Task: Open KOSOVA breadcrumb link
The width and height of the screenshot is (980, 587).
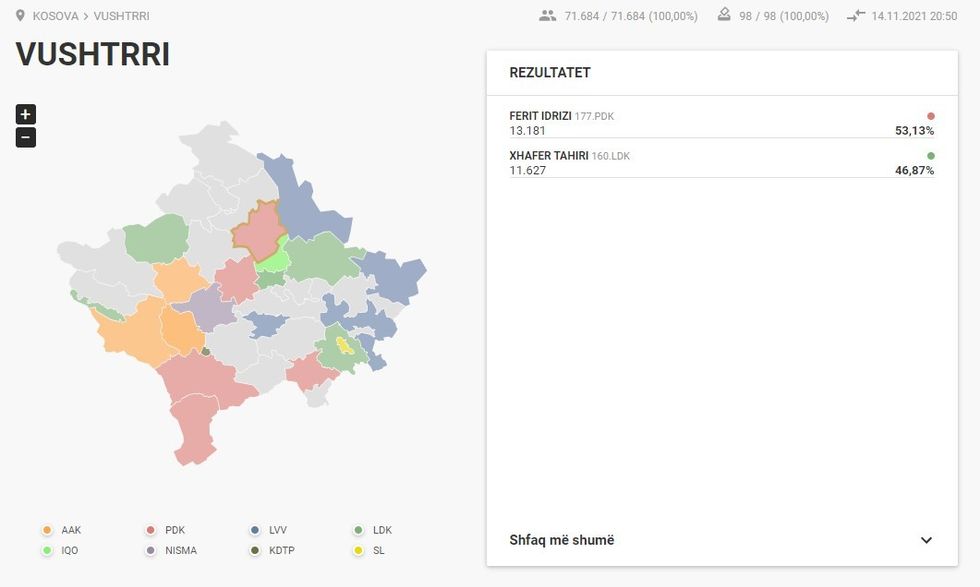Action: [x=56, y=17]
